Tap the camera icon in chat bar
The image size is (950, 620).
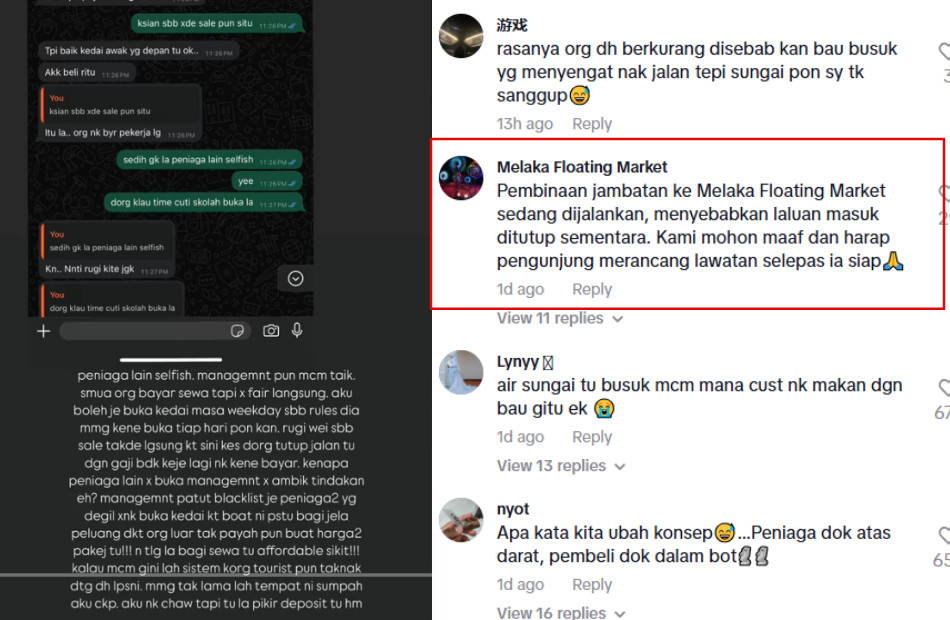[x=271, y=331]
